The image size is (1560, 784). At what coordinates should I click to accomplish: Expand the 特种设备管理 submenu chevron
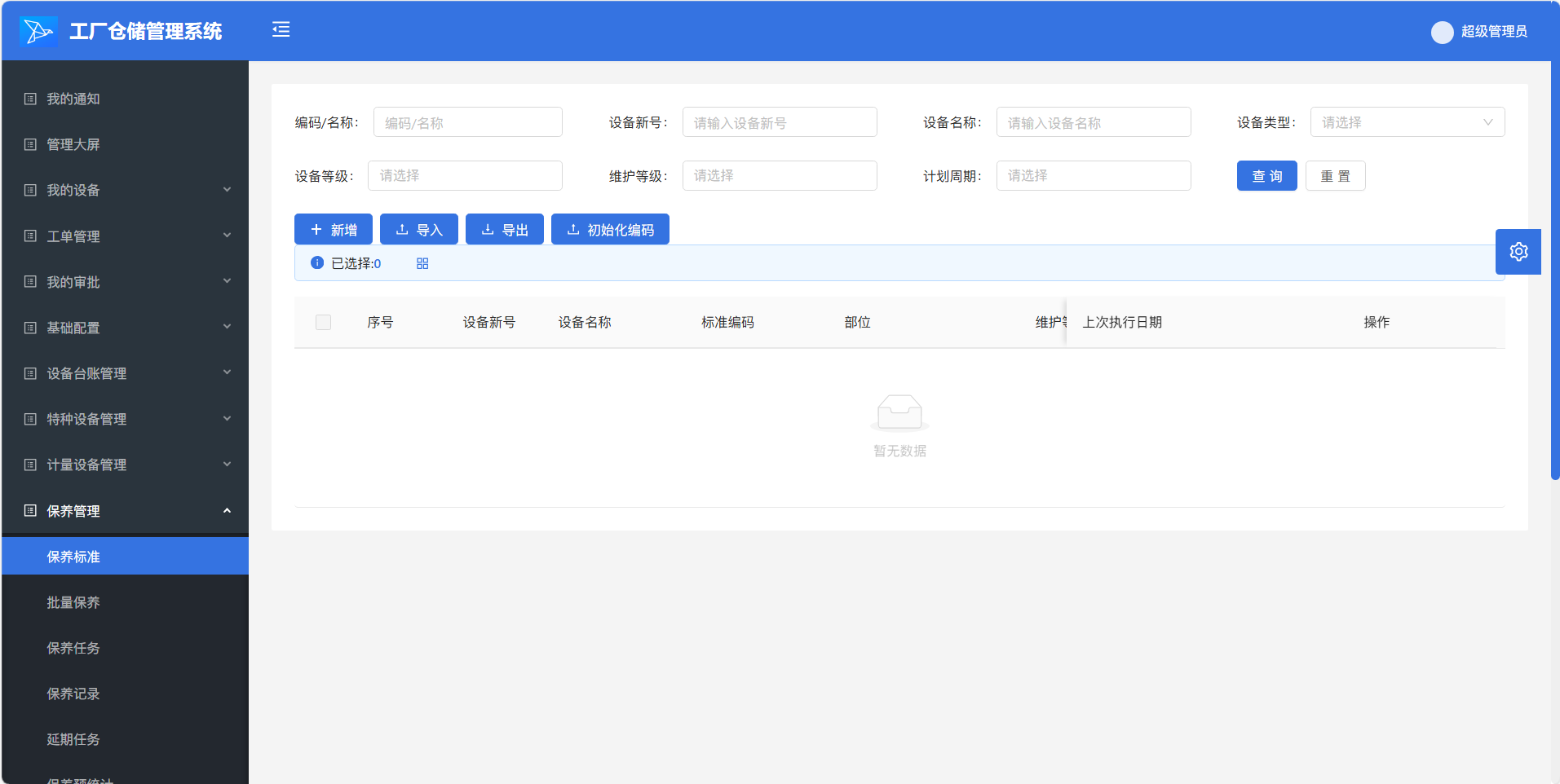click(227, 418)
